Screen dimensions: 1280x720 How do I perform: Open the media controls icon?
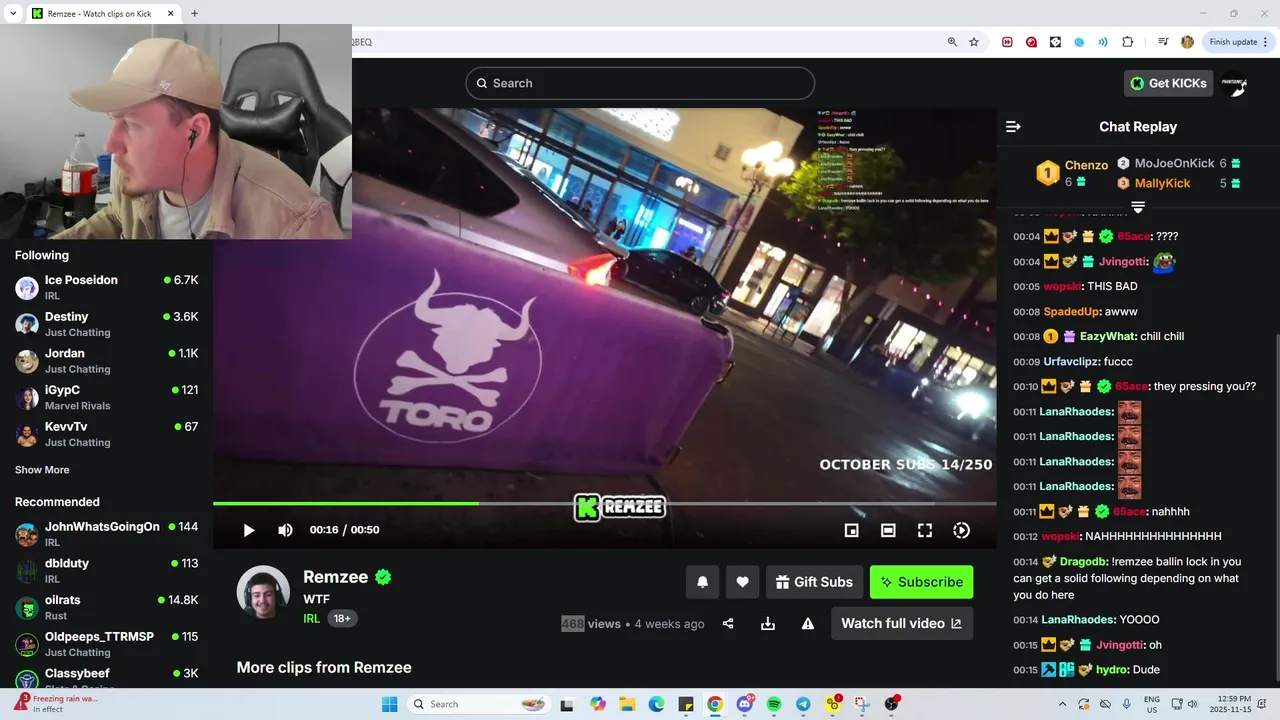pyautogui.click(x=1163, y=42)
